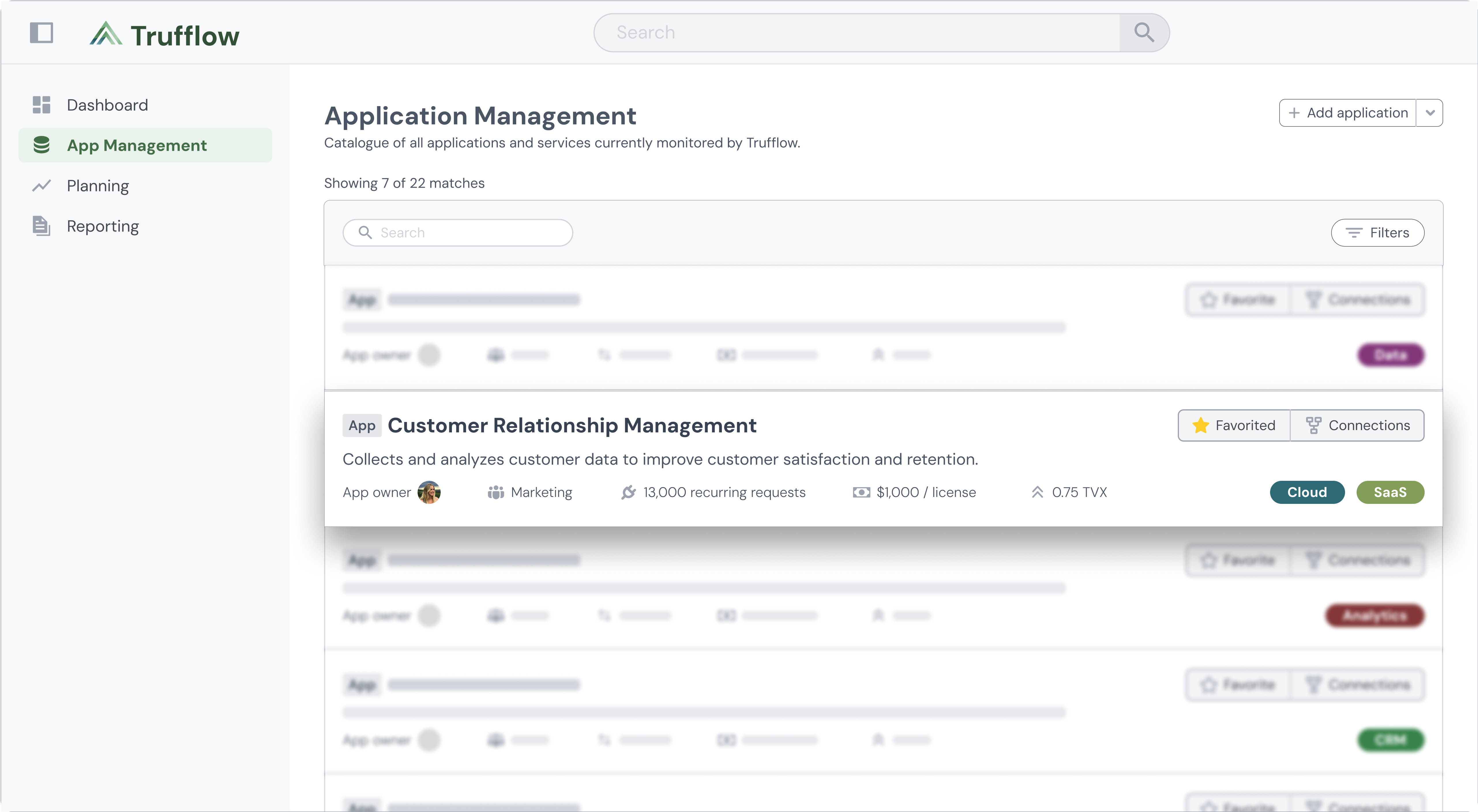Click '13,000 recurring requests' text
This screenshot has height=812, width=1478.
(x=724, y=493)
